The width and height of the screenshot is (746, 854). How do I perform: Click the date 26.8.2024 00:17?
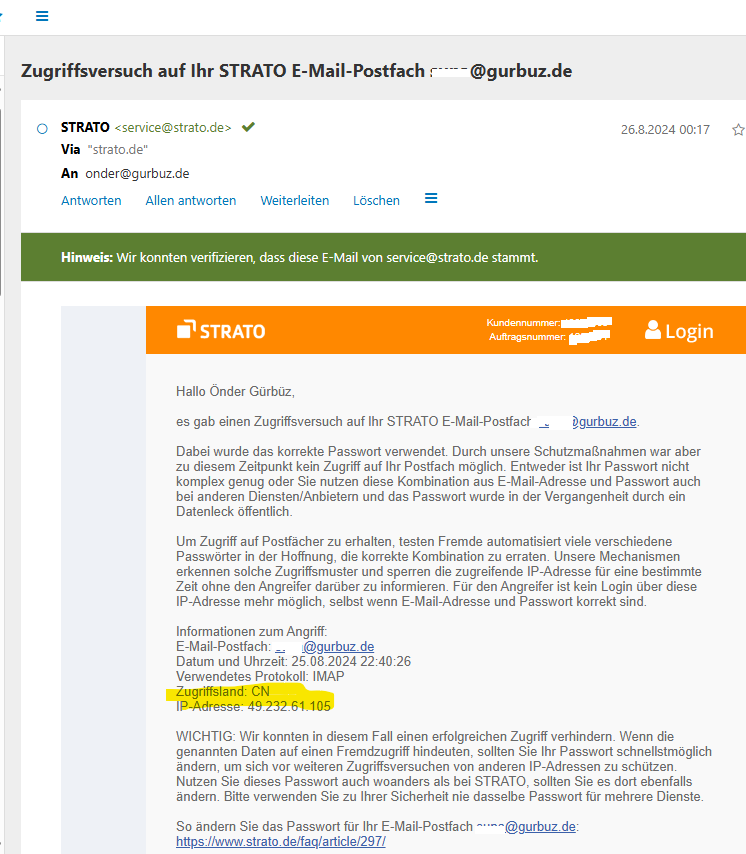click(665, 130)
